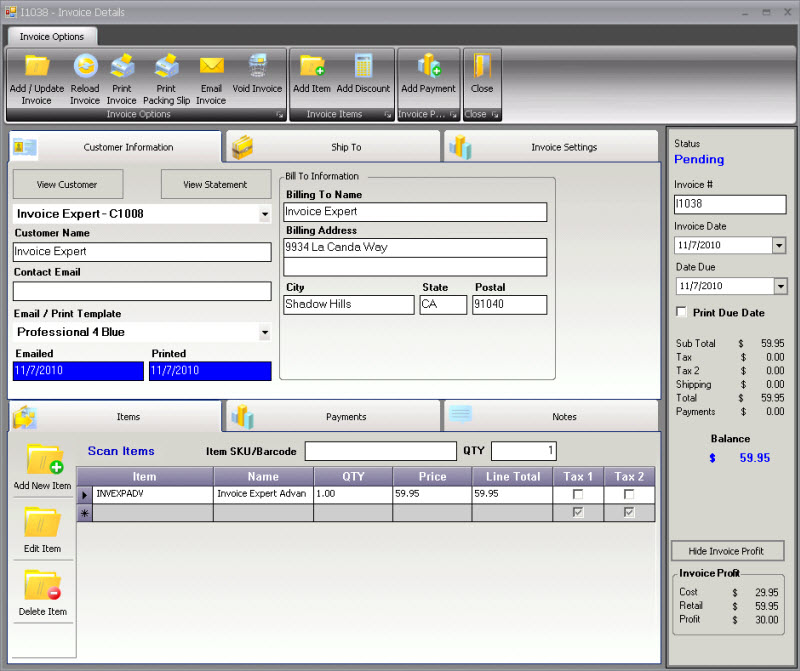Click the Print Packing Slip icon
The height and width of the screenshot is (671, 800).
166,66
